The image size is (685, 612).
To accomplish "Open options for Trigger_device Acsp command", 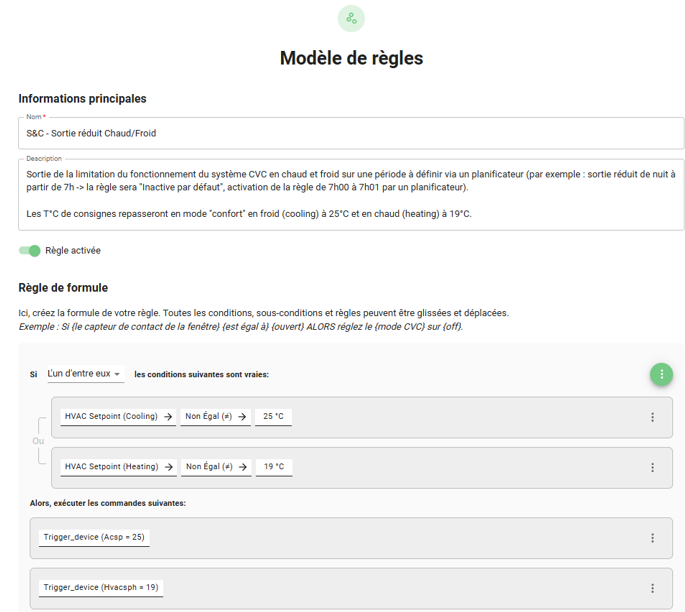I will pyautogui.click(x=653, y=538).
